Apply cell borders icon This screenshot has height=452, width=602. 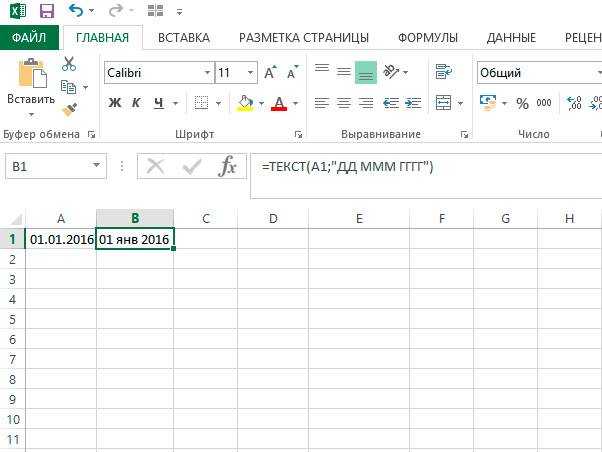(202, 103)
